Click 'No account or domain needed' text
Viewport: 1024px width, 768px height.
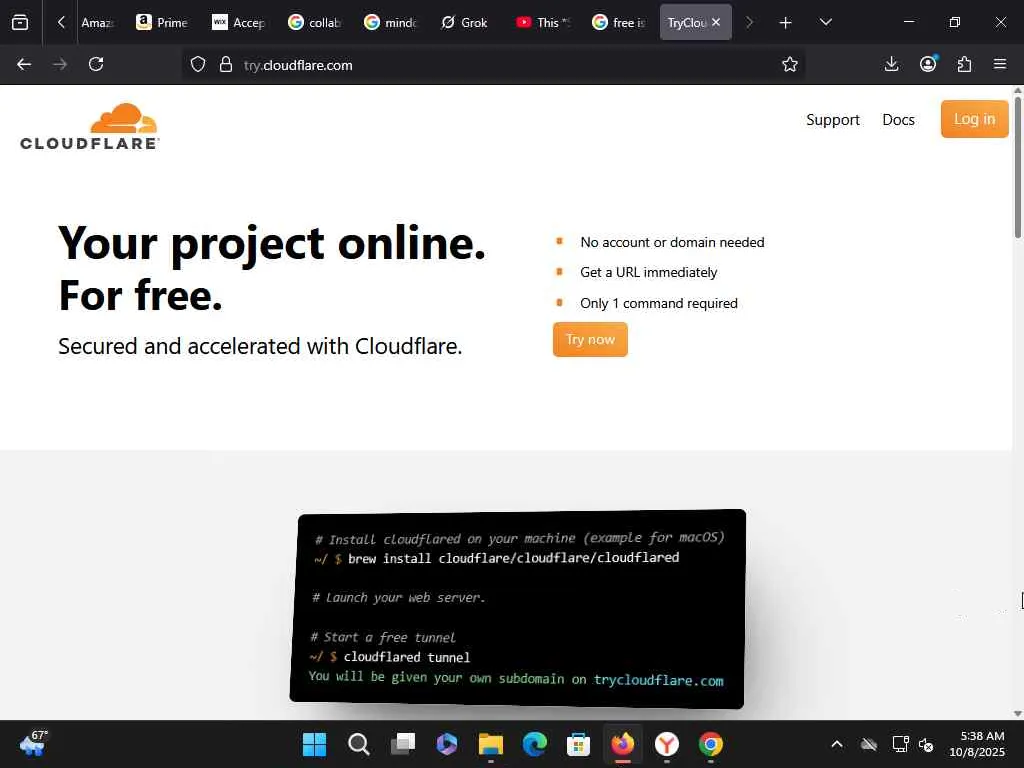click(x=672, y=242)
